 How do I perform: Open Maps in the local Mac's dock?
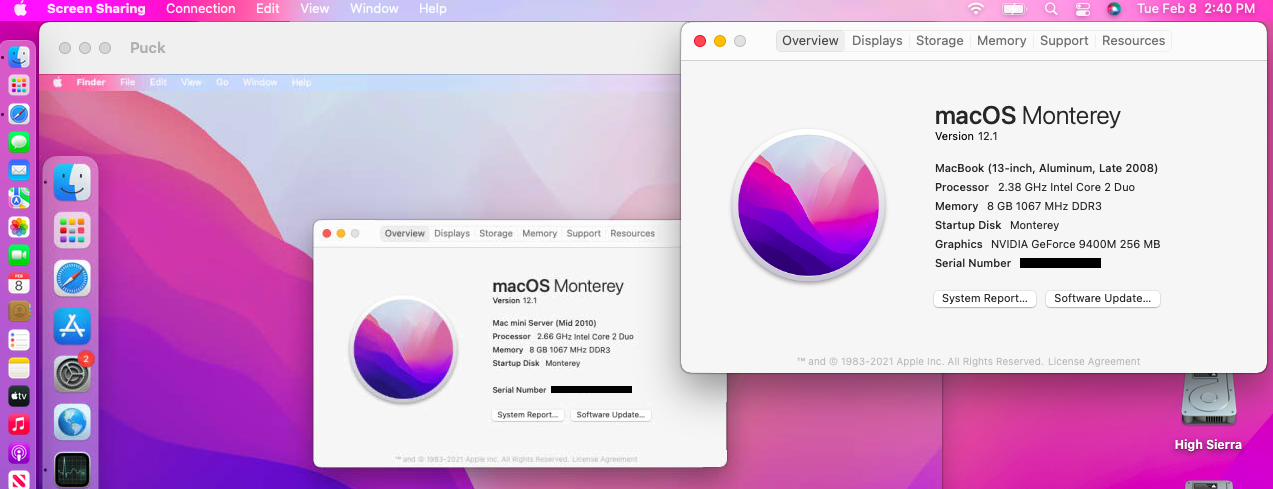18,198
